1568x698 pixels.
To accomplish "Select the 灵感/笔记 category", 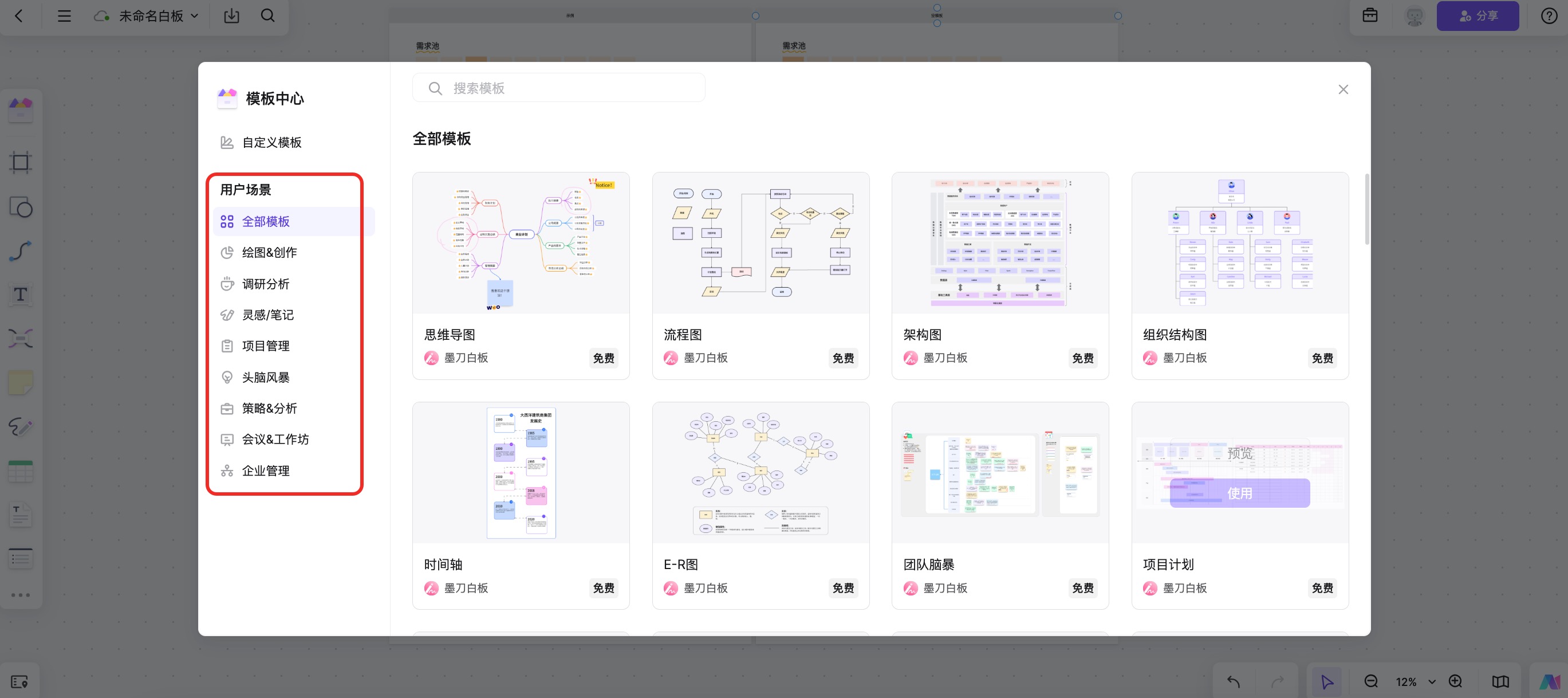I will [293, 315].
